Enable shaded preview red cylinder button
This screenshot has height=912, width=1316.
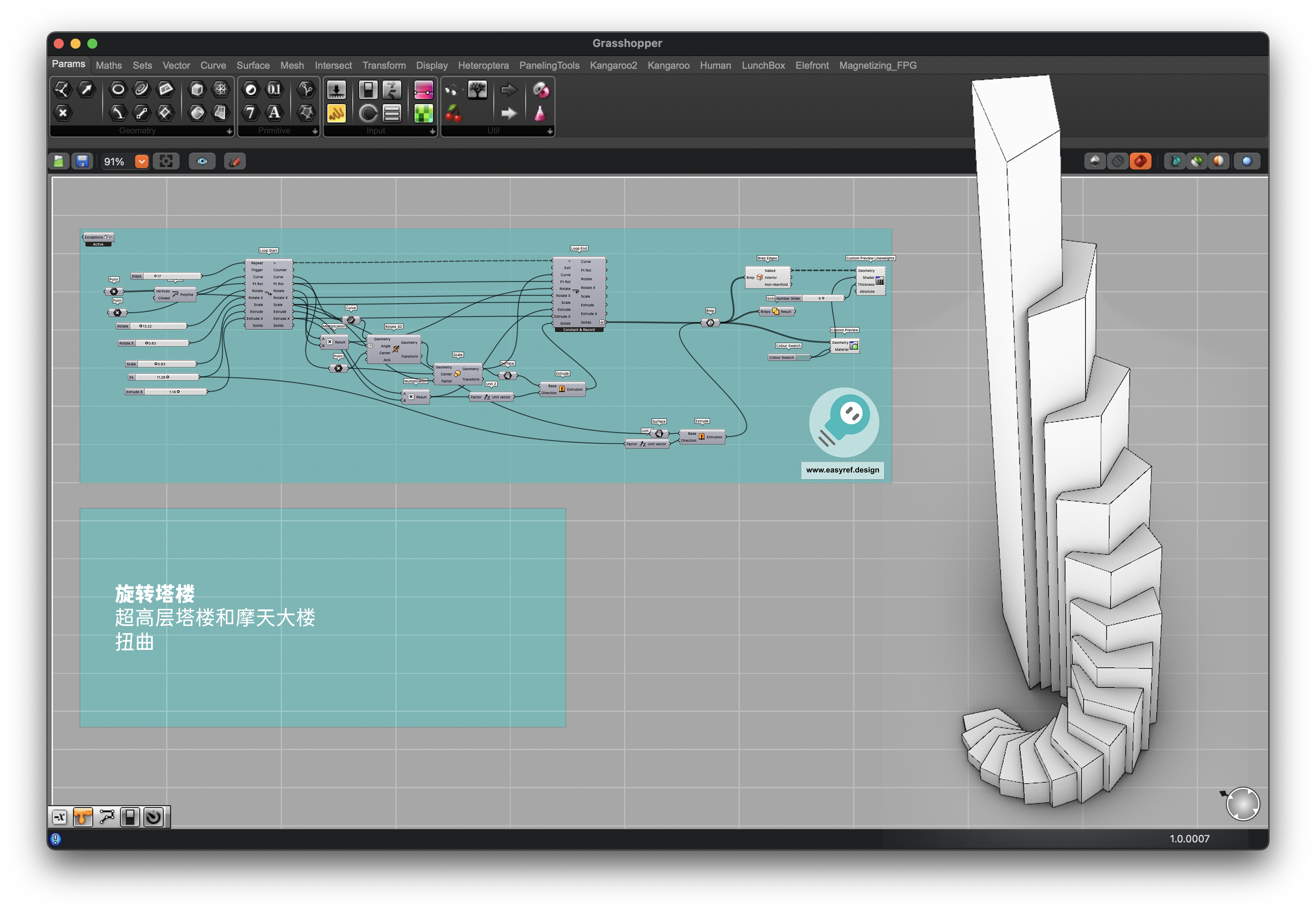point(1141,161)
